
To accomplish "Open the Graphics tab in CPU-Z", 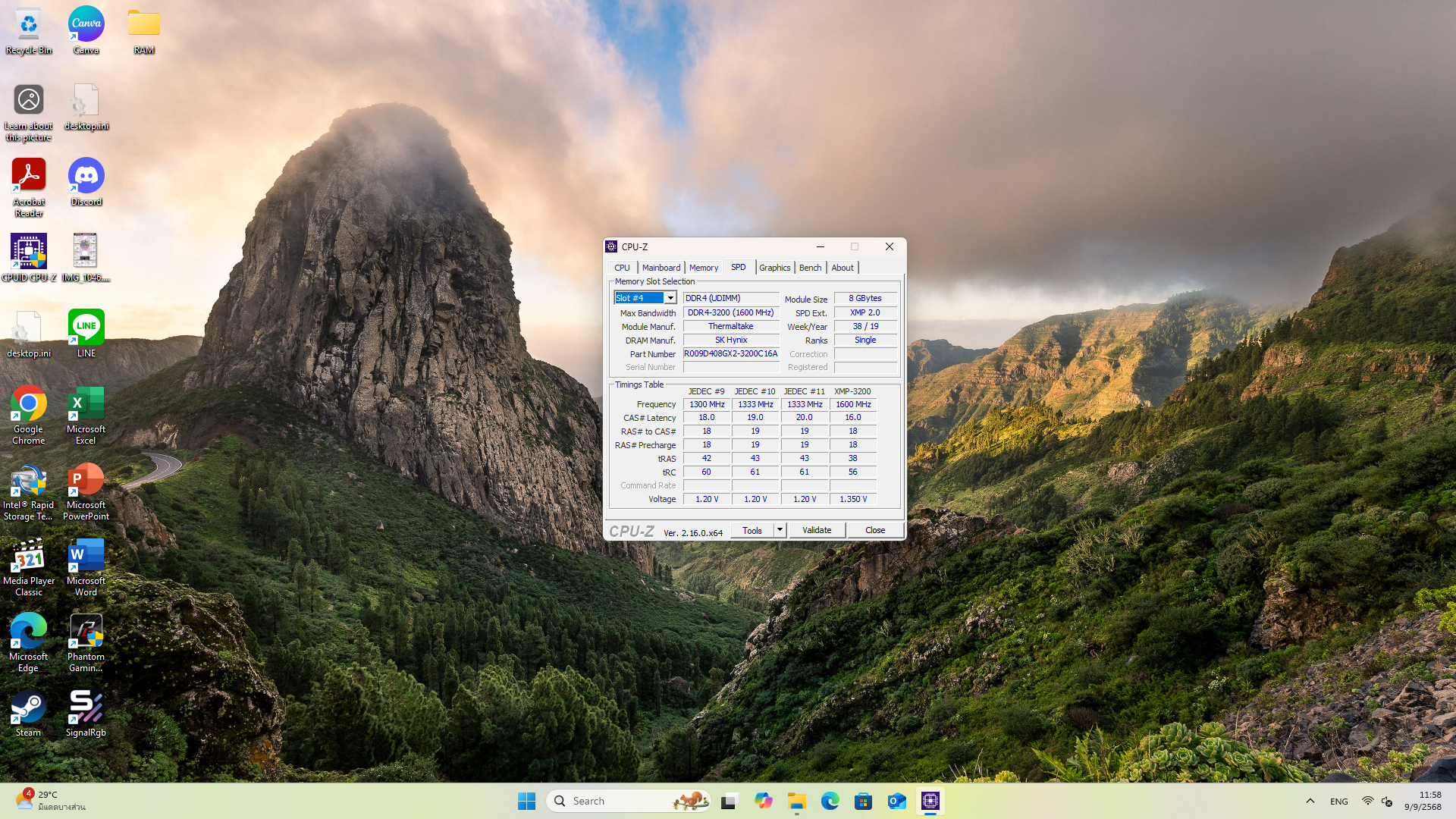I will coord(774,268).
